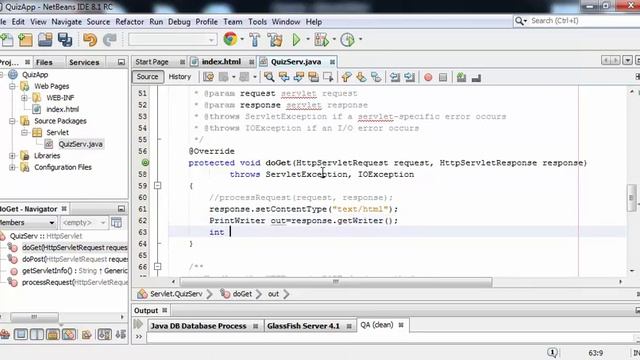
Task: Click the override marker on line 57
Action: [x=145, y=162]
